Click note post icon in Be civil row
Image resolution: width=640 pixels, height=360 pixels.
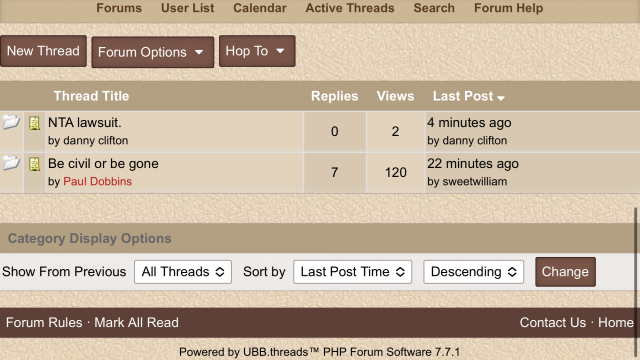click(34, 164)
